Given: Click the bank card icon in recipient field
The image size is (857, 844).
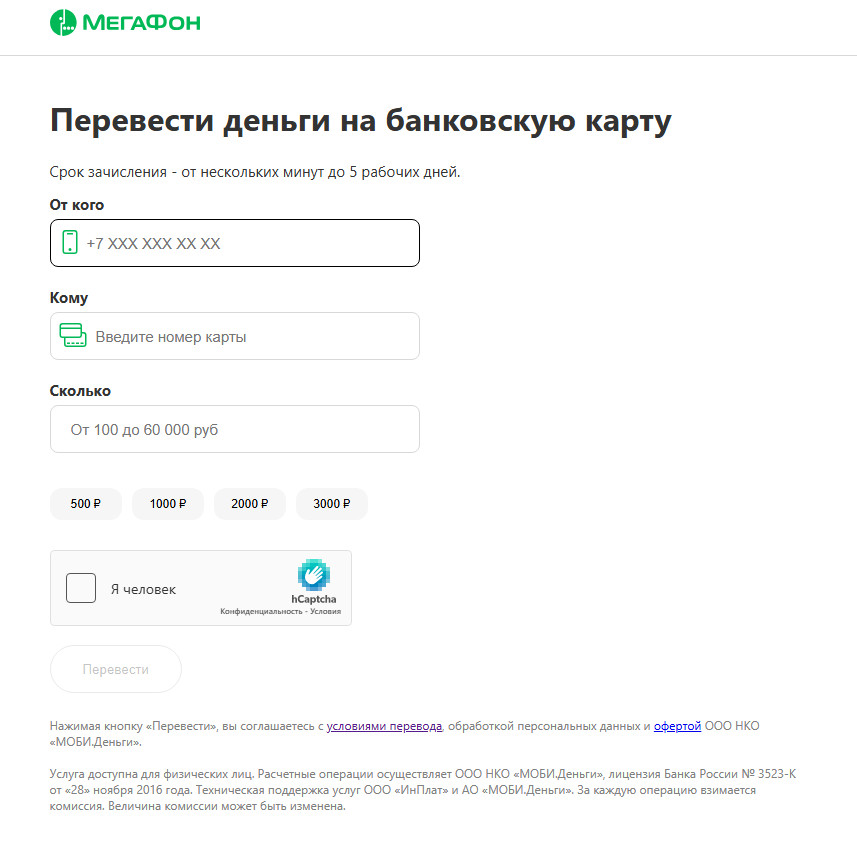Looking at the screenshot, I should click(x=73, y=335).
